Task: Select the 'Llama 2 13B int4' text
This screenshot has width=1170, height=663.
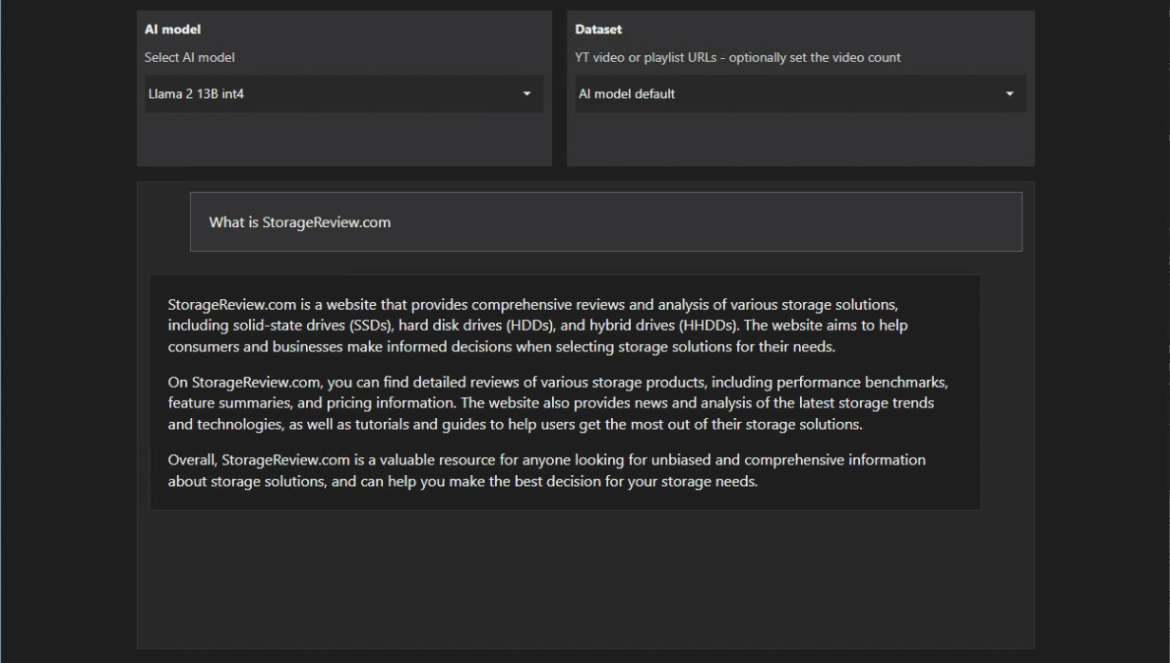Action: coord(196,94)
